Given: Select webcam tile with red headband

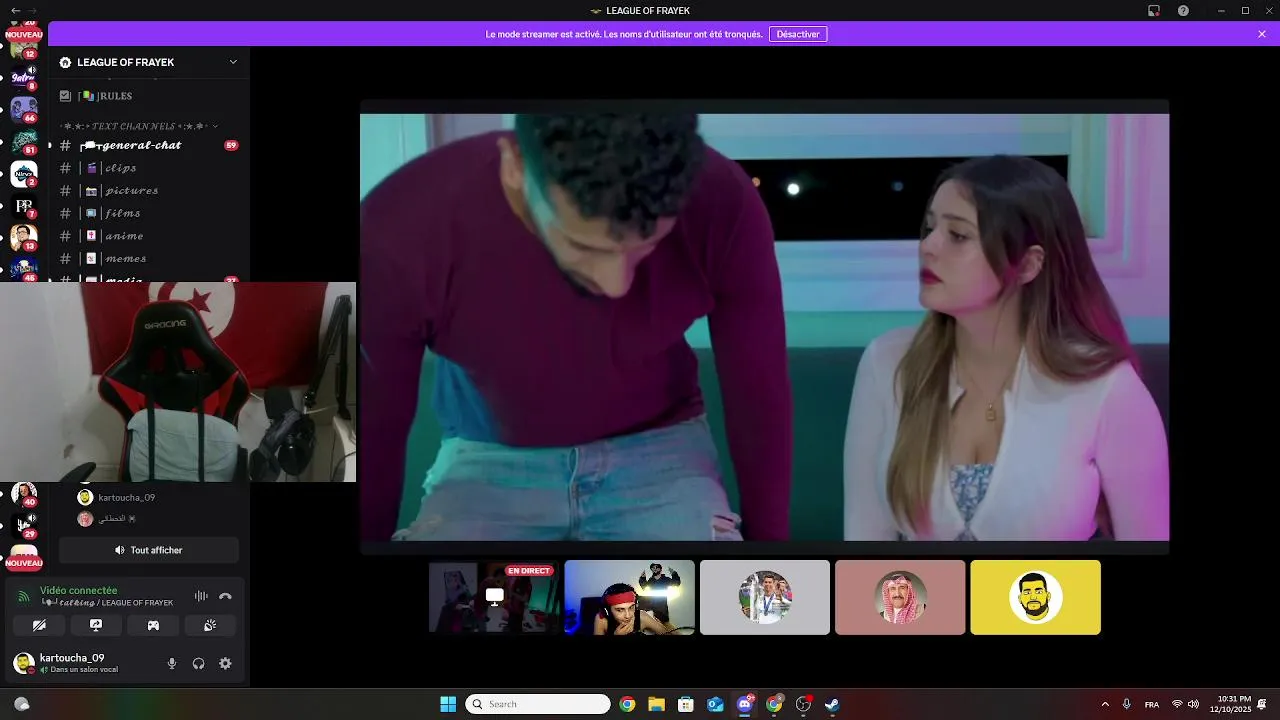Looking at the screenshot, I should 629,597.
